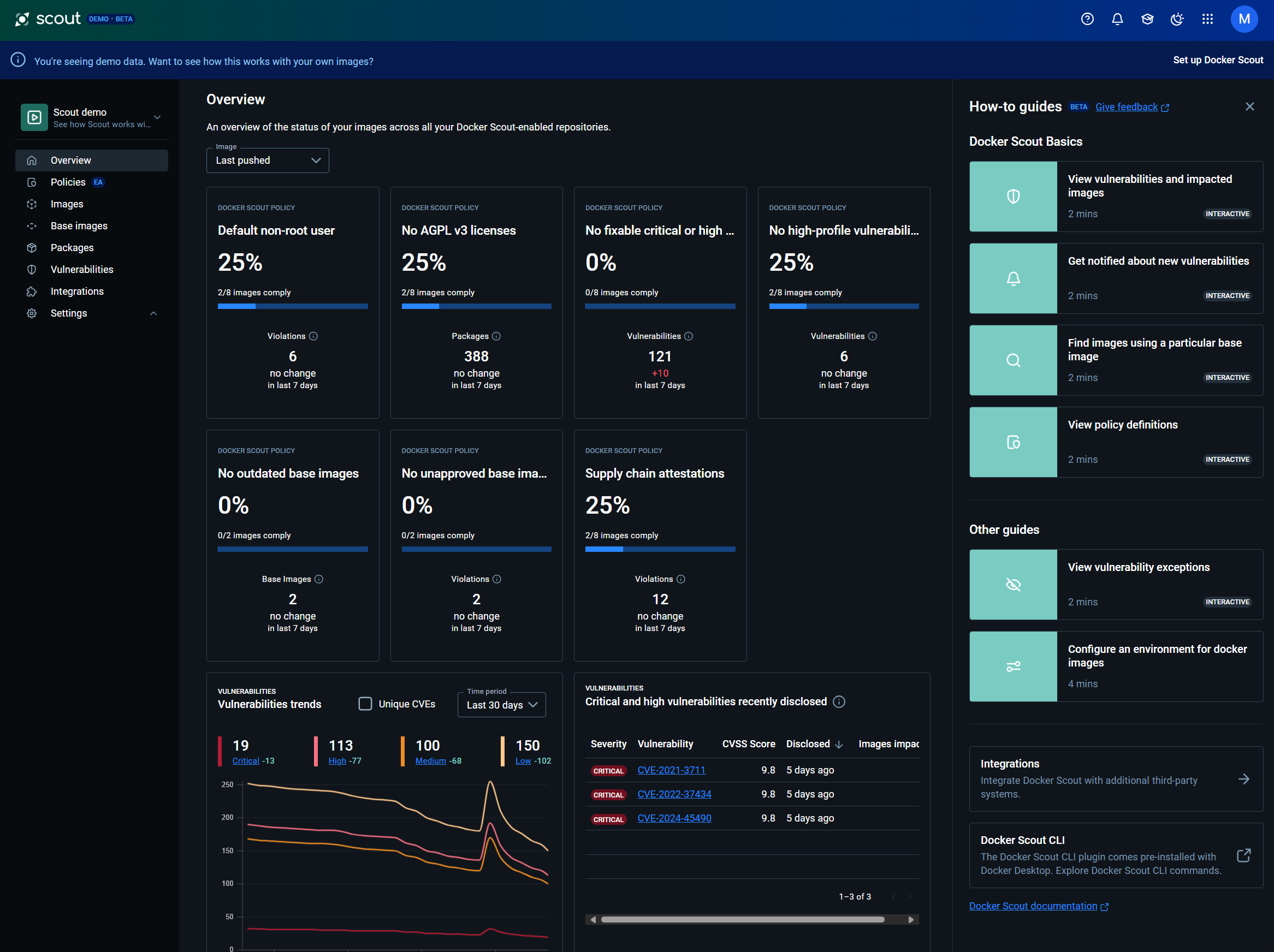This screenshot has width=1274, height=952.
Task: Click the Integrations card arrow icon
Action: 1243,779
